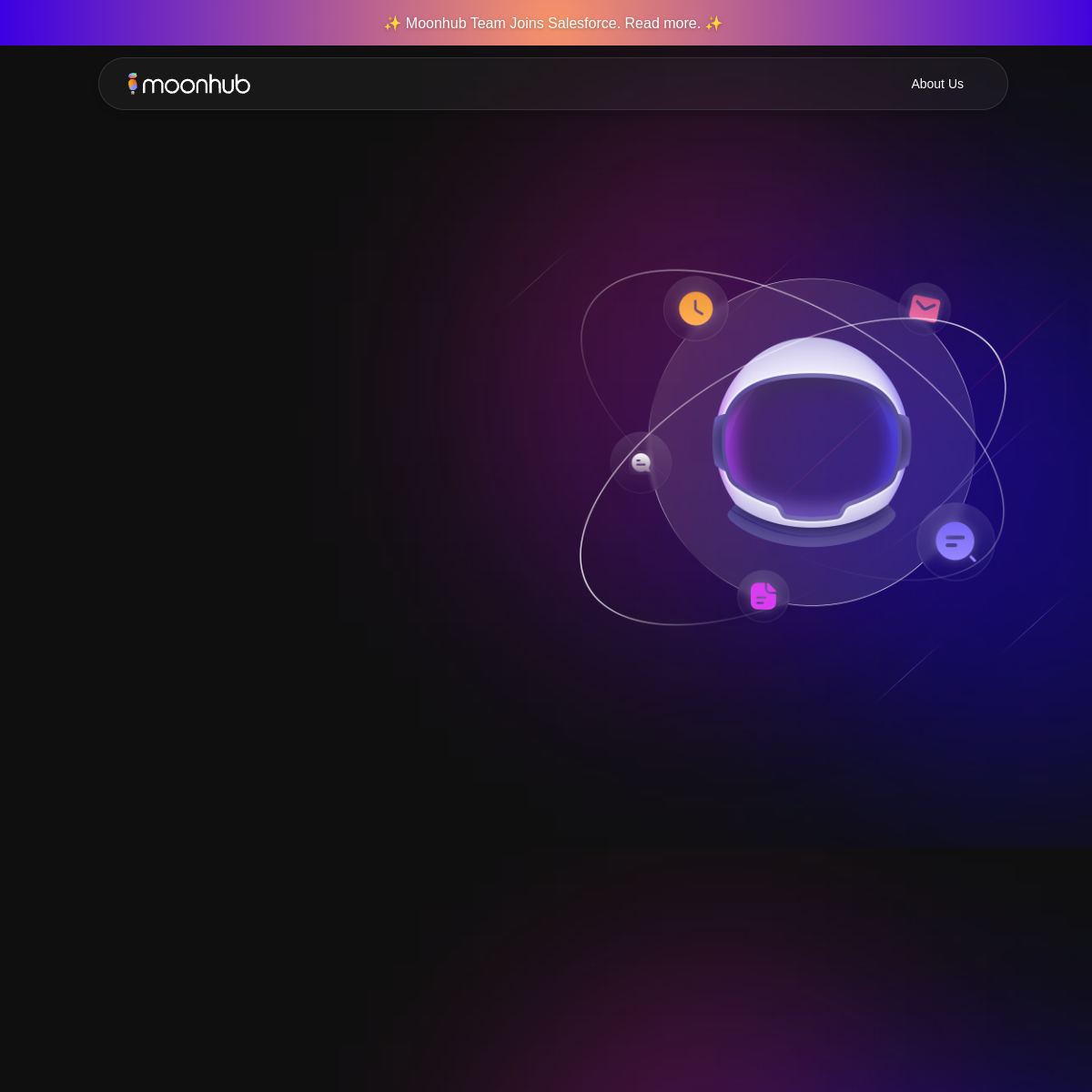Screen dimensions: 1092x1092
Task: Click the small grey search bubble icon
Action: click(642, 462)
